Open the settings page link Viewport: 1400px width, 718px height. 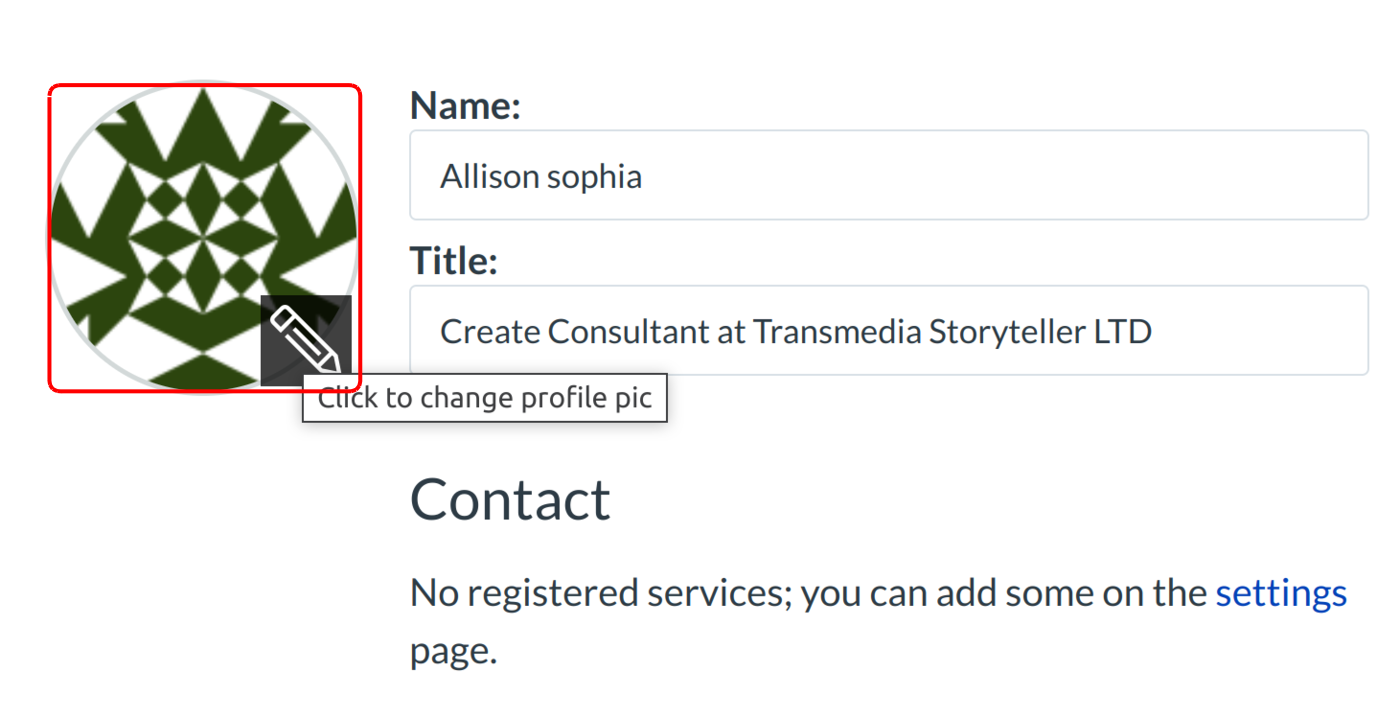click(x=1281, y=593)
